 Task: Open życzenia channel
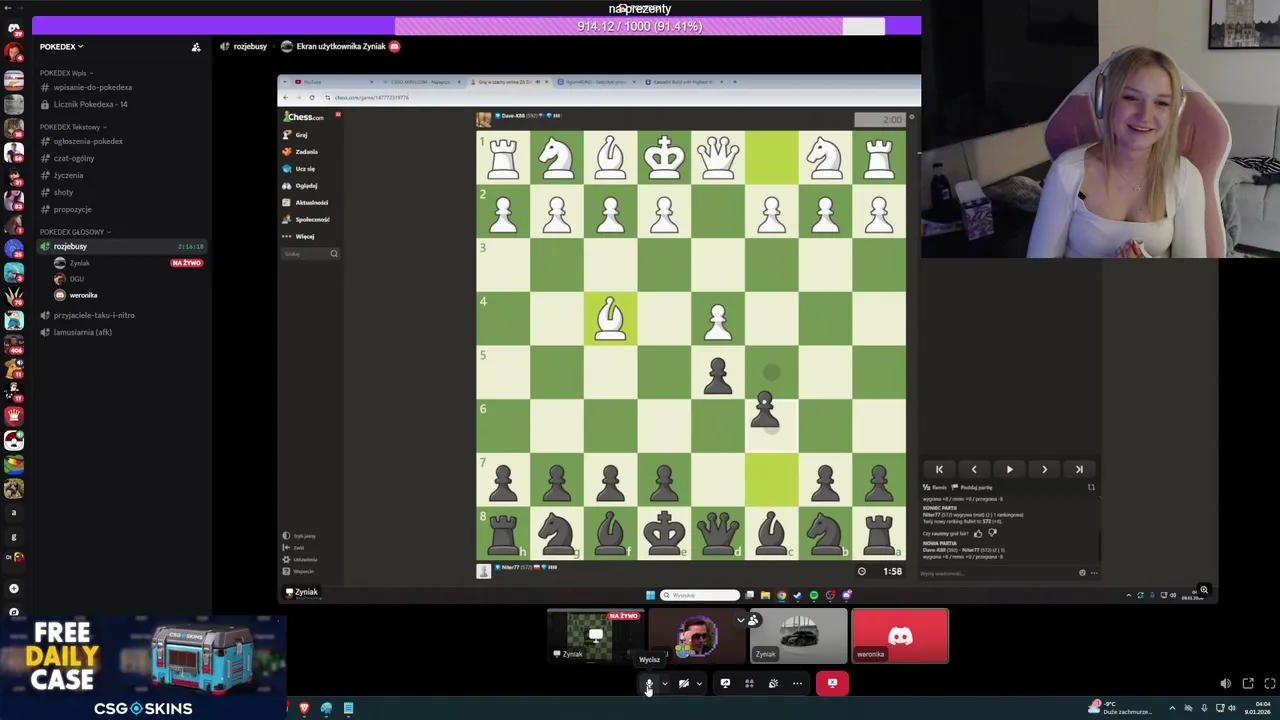68,175
